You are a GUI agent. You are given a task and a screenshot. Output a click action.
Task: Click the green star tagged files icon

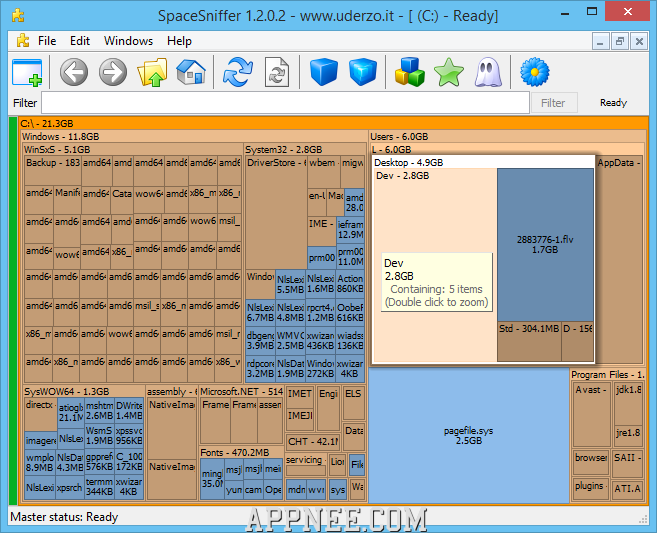[x=449, y=73]
